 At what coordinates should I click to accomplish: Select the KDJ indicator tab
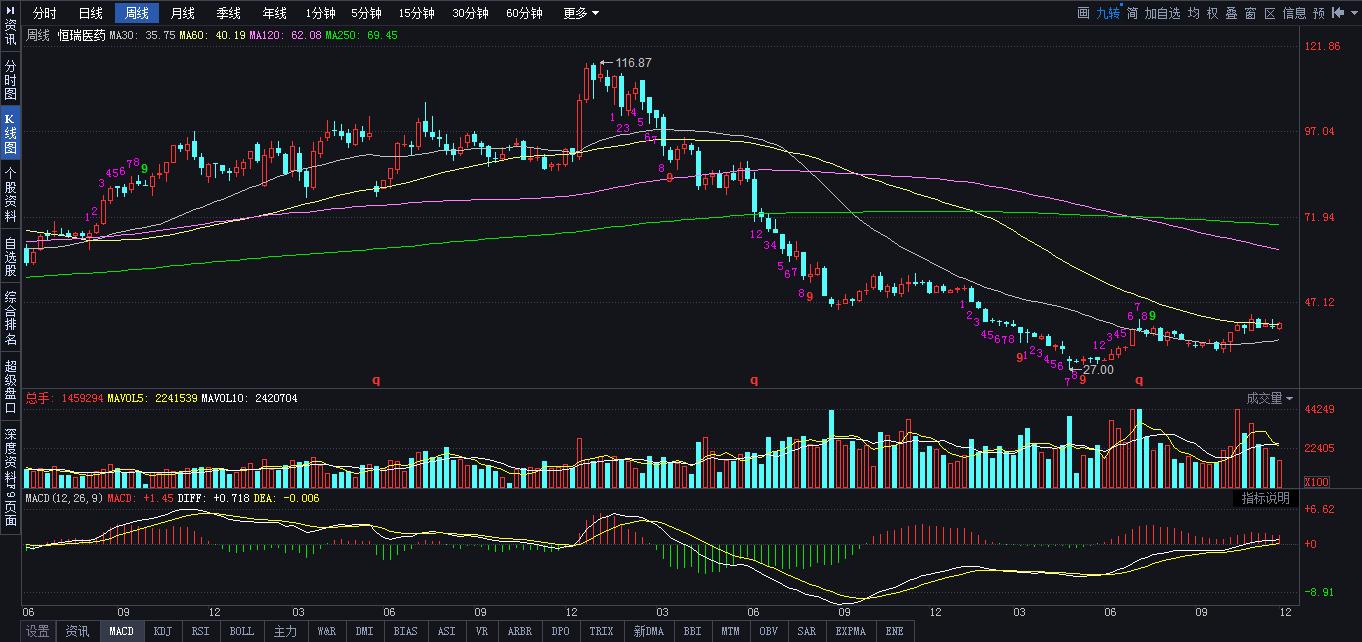click(161, 631)
